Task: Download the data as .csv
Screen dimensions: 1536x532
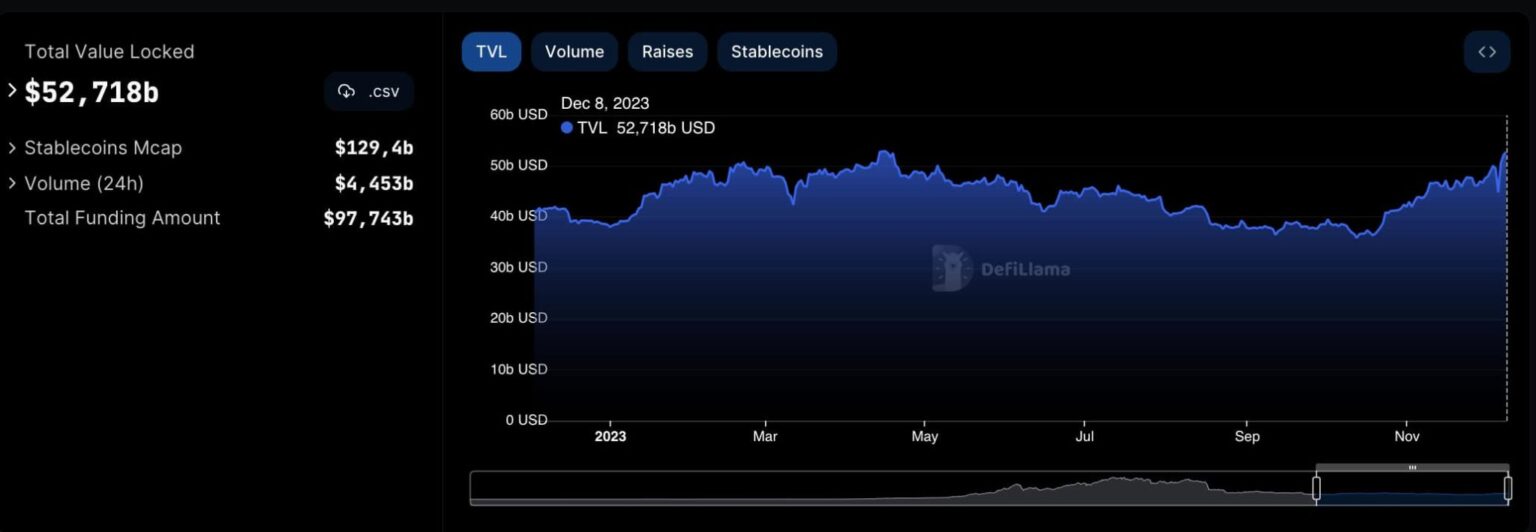Action: (369, 92)
